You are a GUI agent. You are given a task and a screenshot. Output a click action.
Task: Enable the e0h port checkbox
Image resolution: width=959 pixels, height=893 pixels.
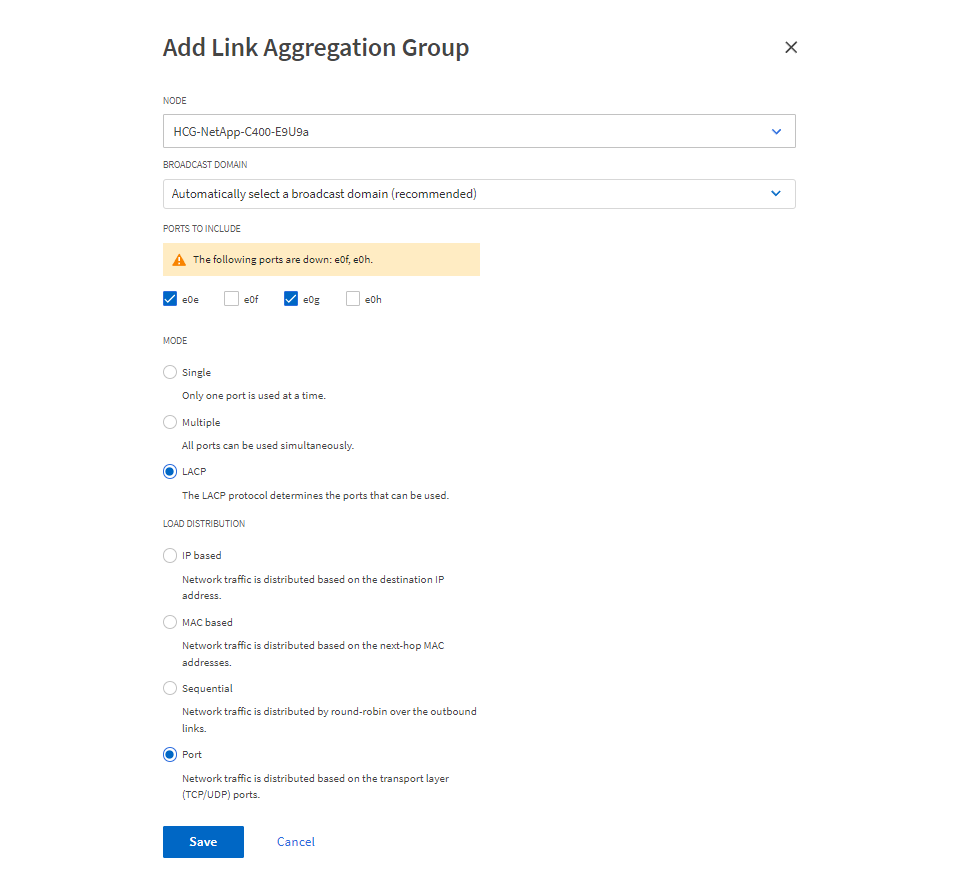[x=353, y=298]
